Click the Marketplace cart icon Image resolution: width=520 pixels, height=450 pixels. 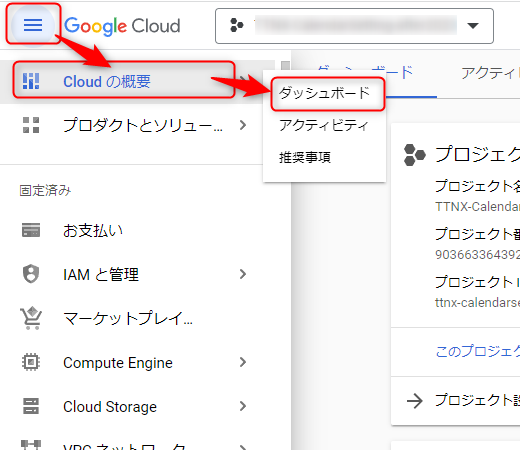click(x=31, y=318)
